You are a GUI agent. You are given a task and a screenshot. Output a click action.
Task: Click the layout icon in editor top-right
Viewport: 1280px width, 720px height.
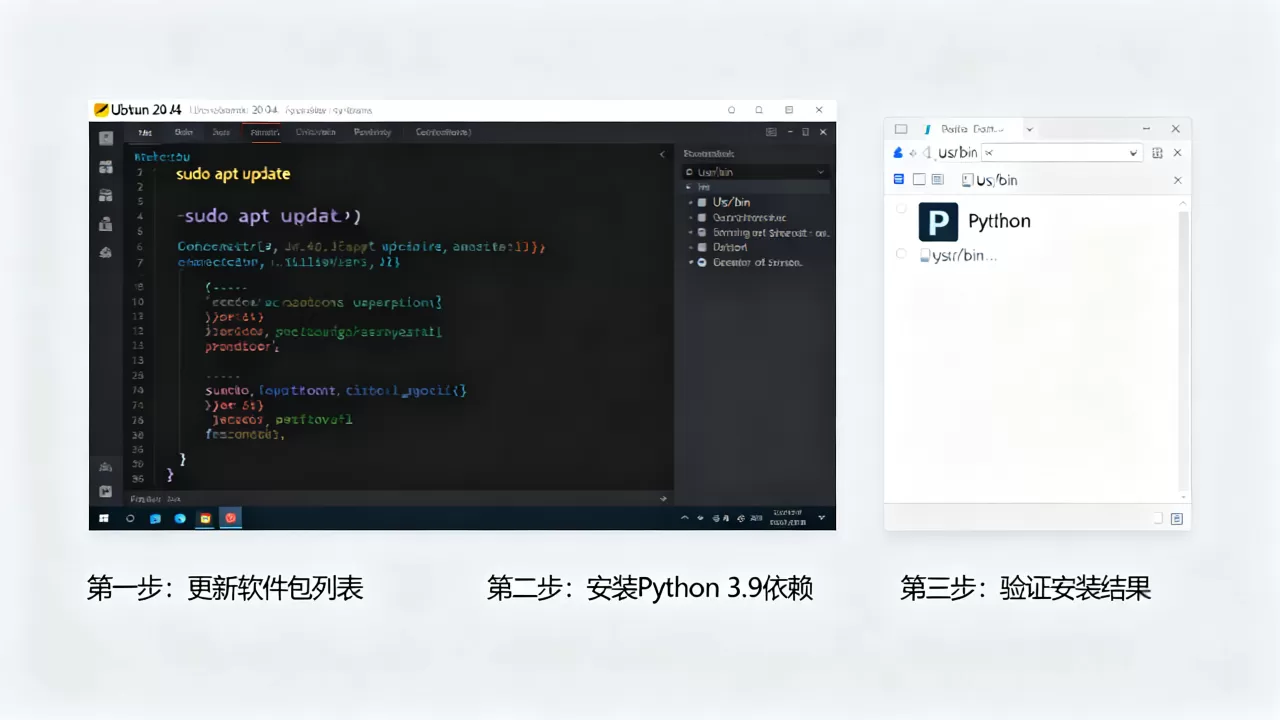(x=771, y=132)
